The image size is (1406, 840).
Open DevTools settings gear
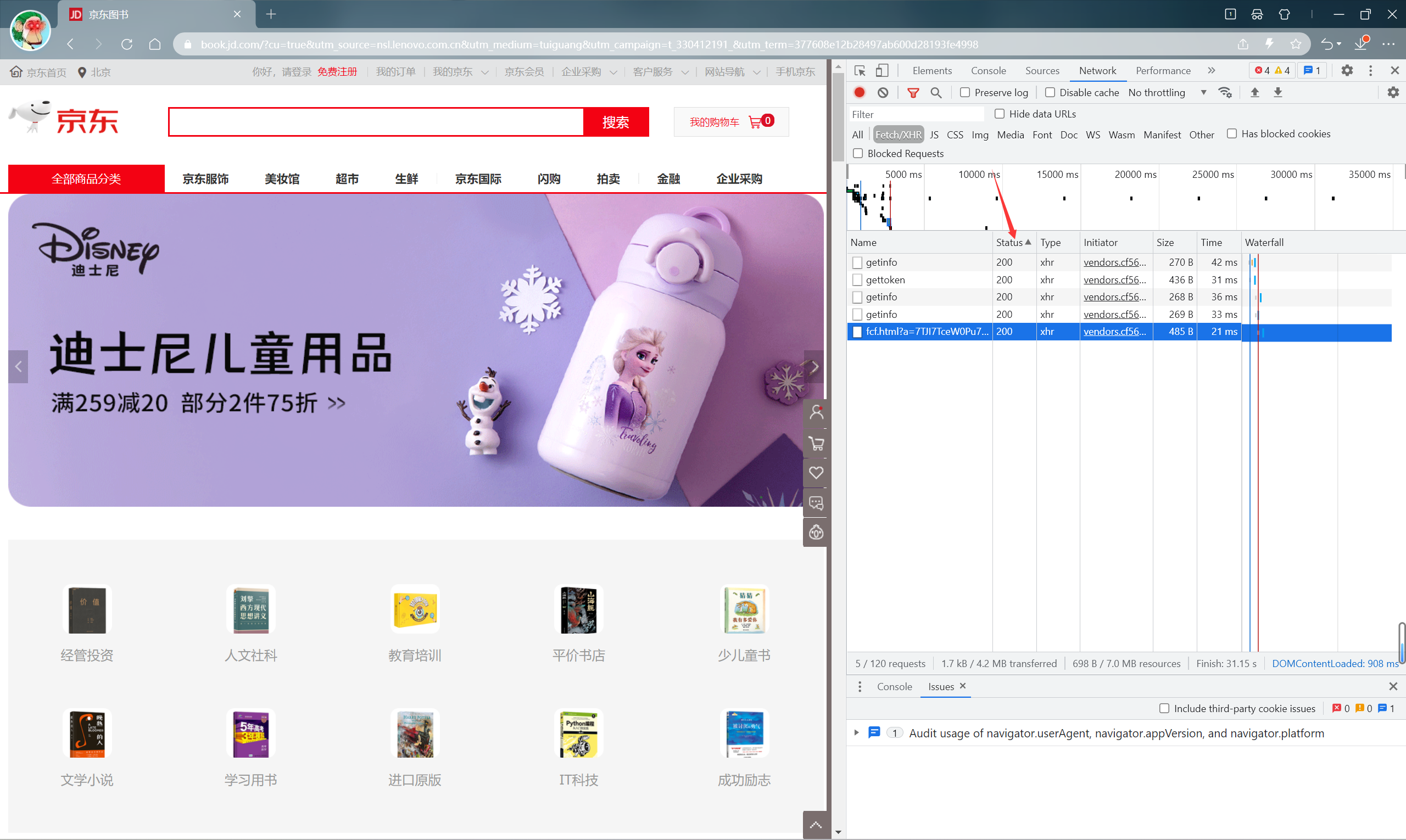click(1347, 71)
